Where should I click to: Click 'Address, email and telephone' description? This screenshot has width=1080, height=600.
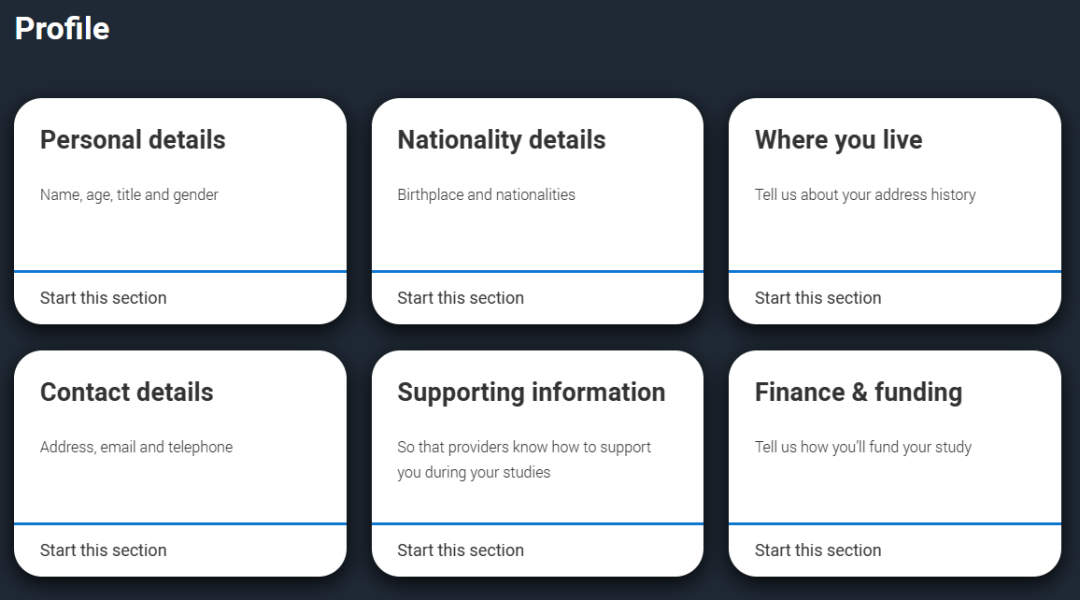[x=136, y=447]
